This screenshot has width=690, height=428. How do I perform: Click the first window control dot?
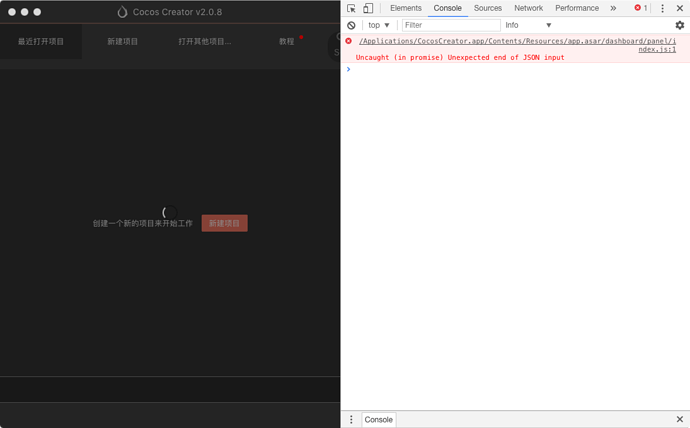12,12
